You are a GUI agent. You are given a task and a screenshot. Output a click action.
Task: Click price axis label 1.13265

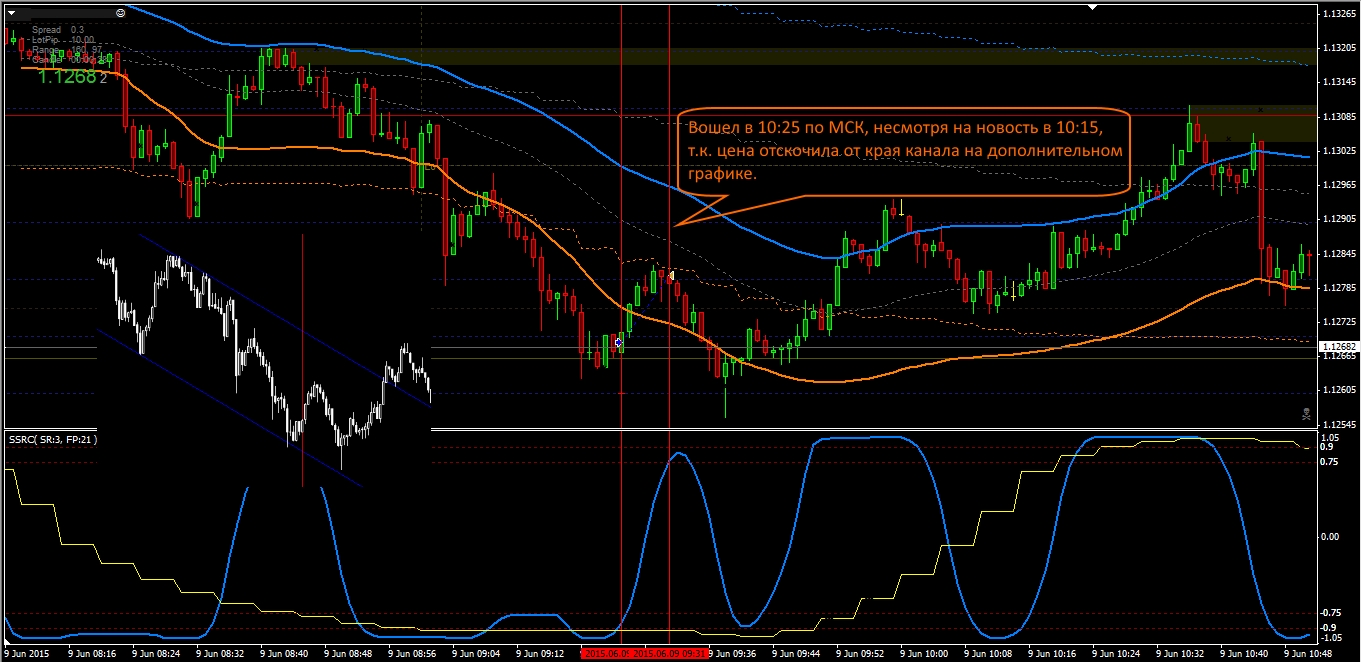coord(1338,14)
